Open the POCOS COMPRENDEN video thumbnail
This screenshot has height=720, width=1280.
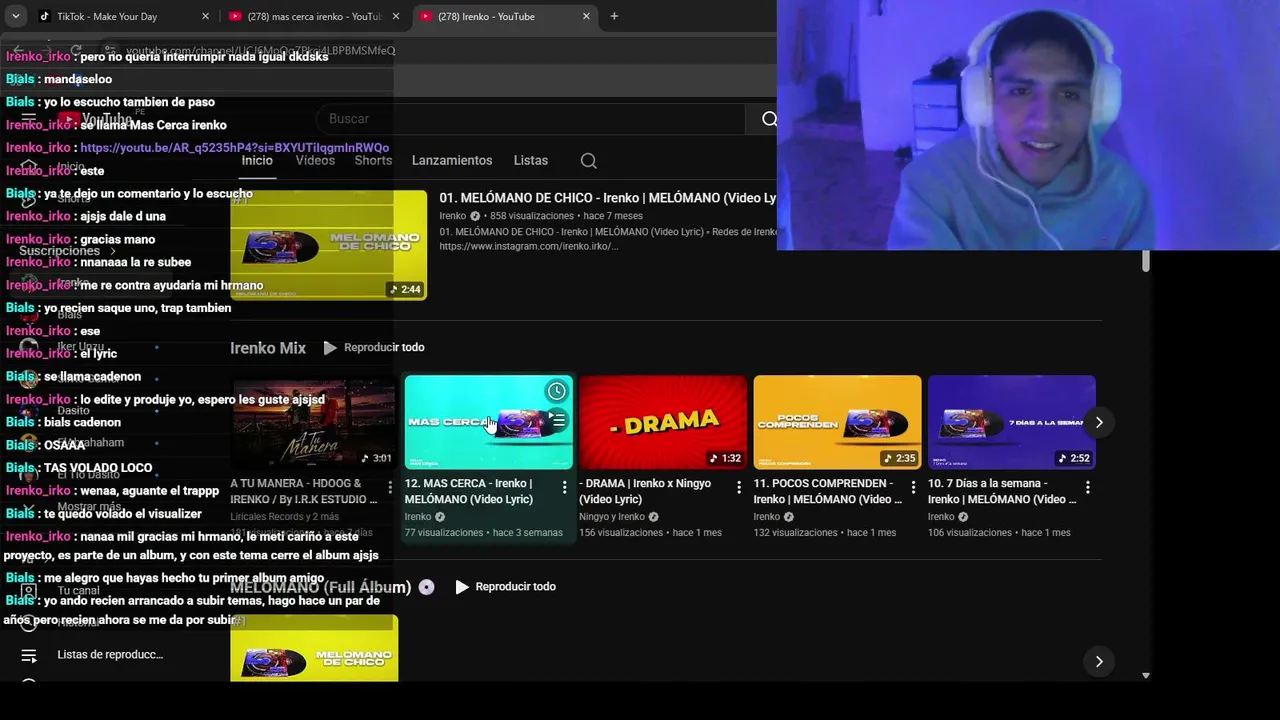point(837,423)
